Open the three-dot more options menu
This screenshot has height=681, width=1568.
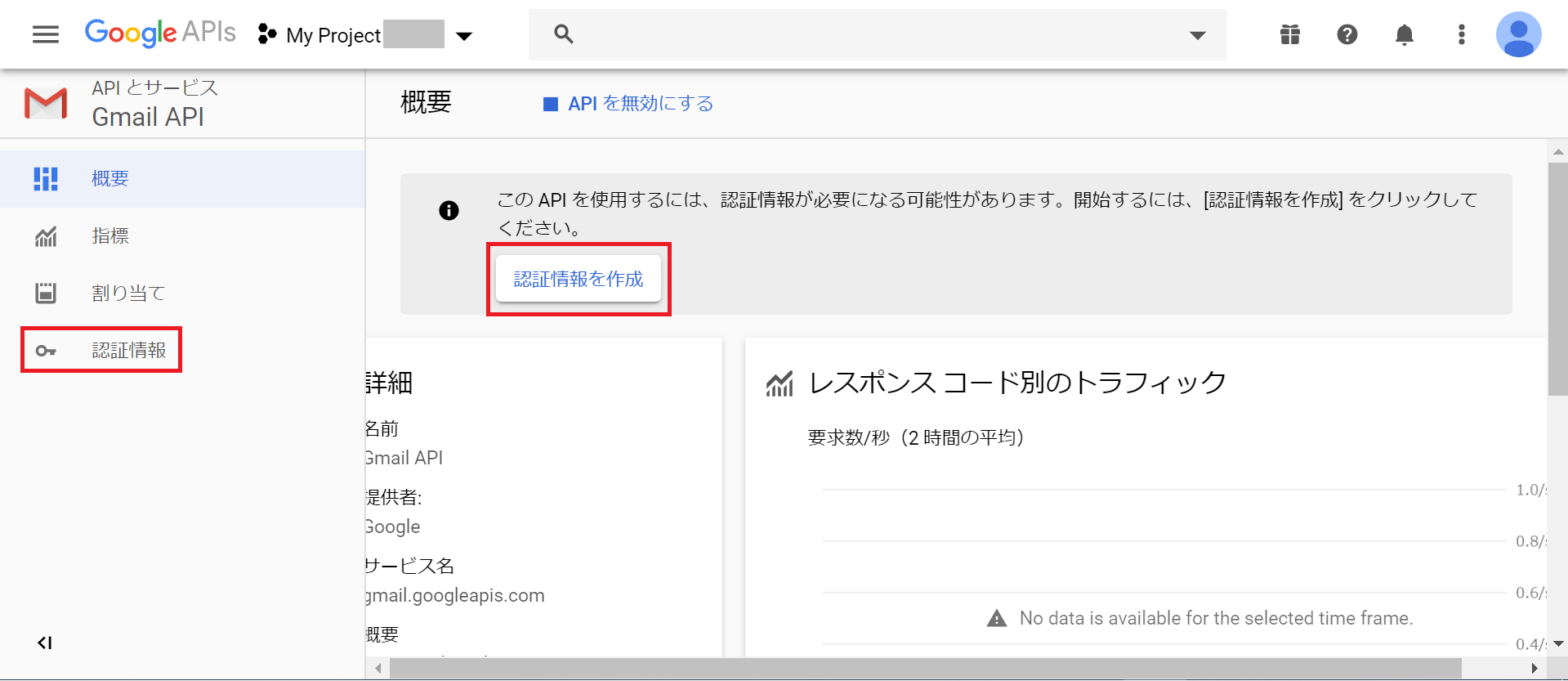coord(1462,34)
